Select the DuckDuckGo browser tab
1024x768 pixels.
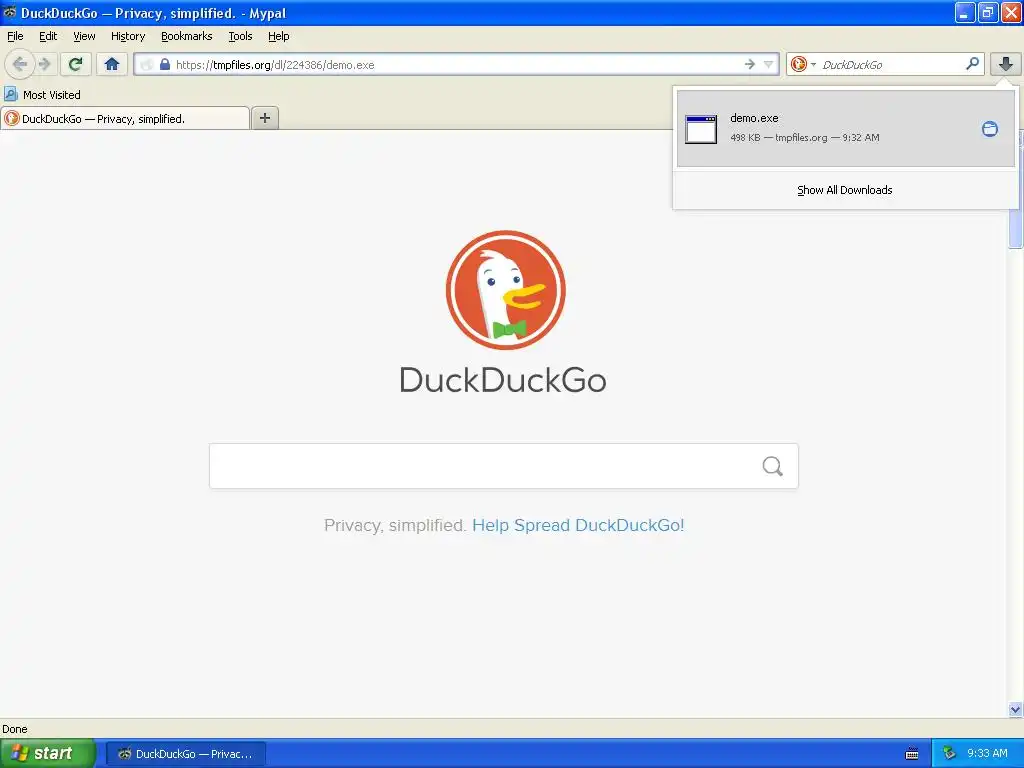[x=125, y=118]
